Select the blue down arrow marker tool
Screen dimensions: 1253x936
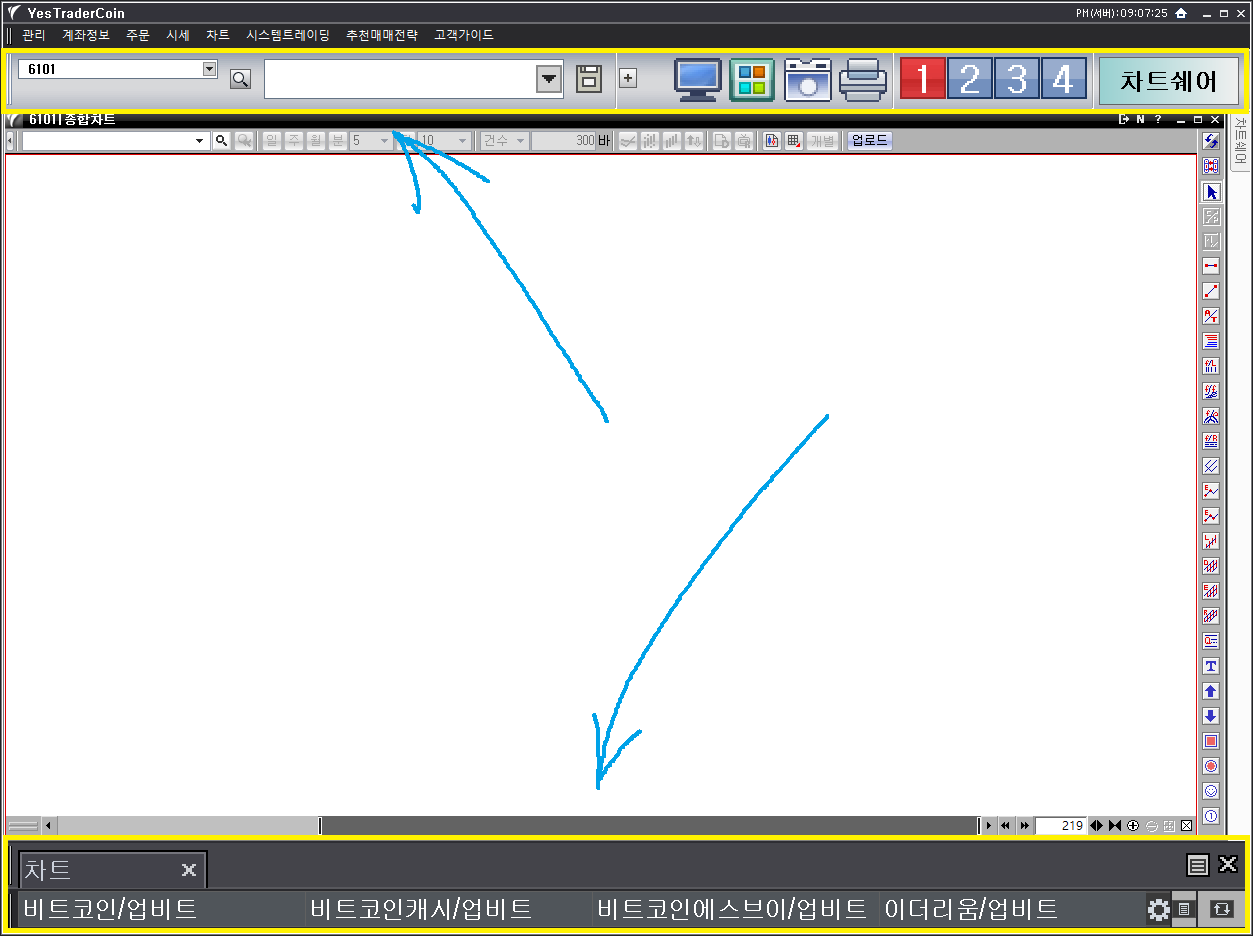point(1211,717)
